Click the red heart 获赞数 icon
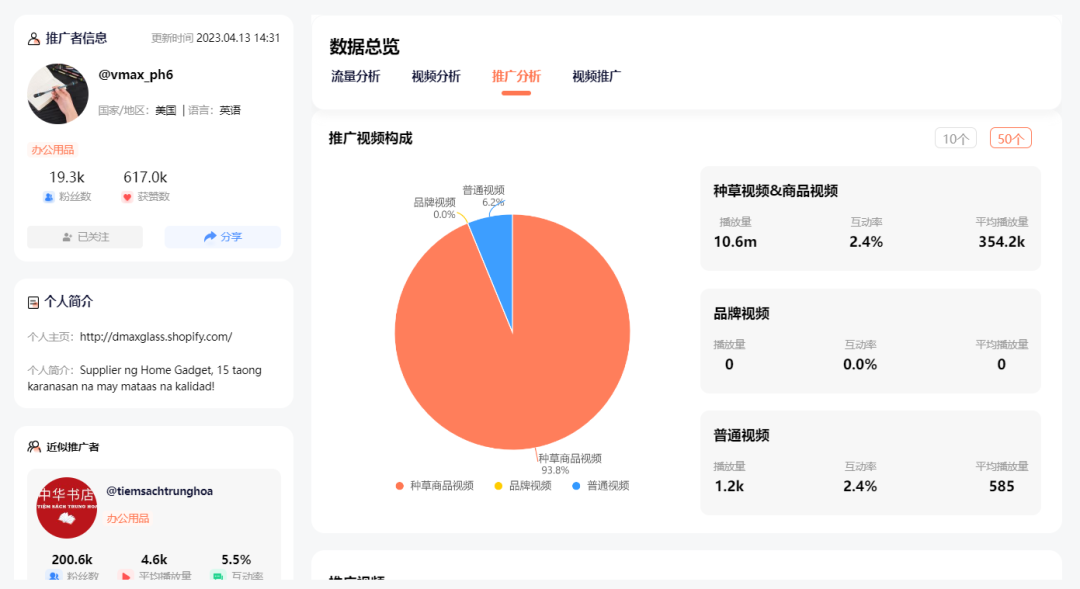Image resolution: width=1080 pixels, height=589 pixels. tap(127, 197)
